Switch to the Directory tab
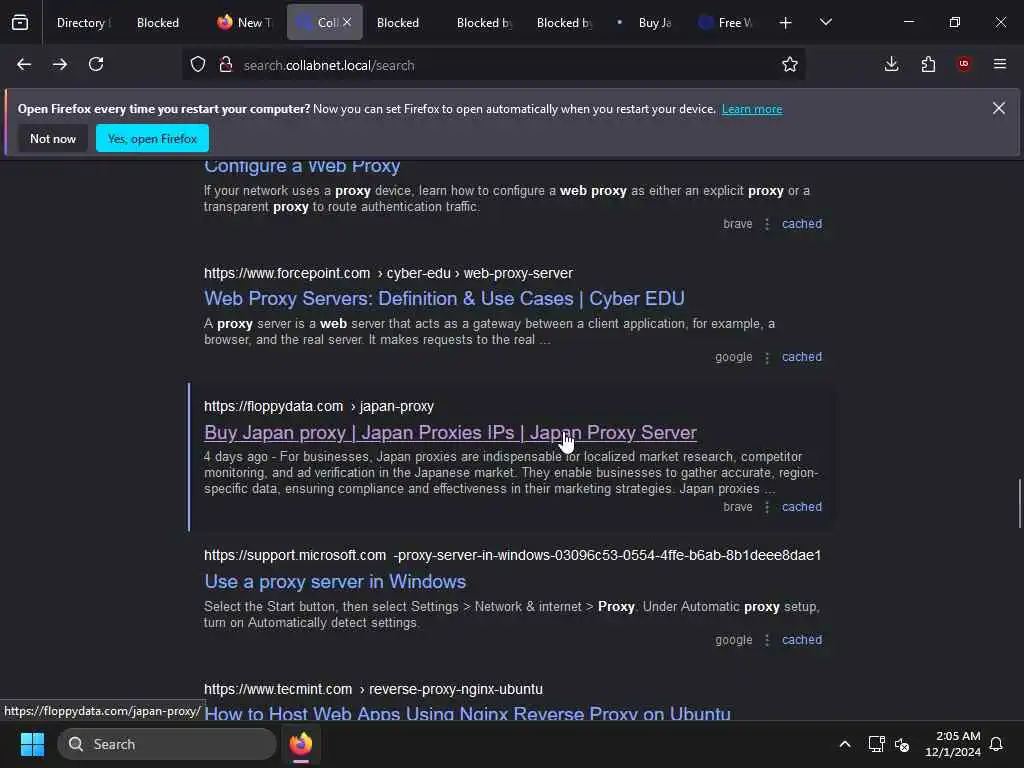 pyautogui.click(x=84, y=23)
